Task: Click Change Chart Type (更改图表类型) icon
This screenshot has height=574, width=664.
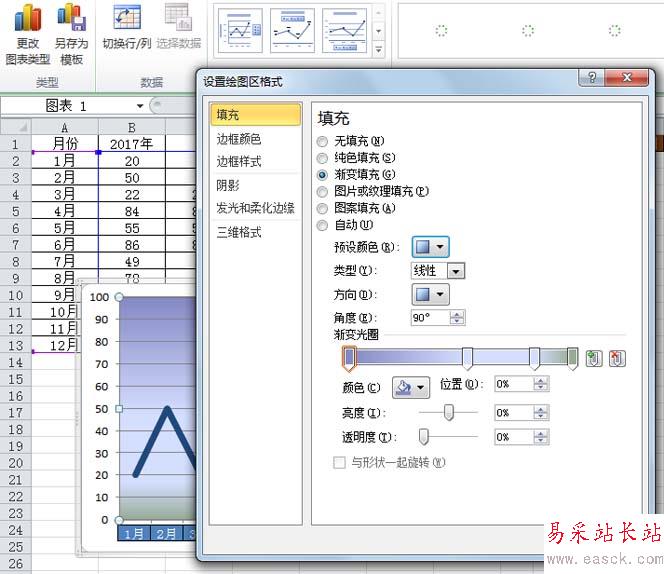Action: click(x=28, y=18)
